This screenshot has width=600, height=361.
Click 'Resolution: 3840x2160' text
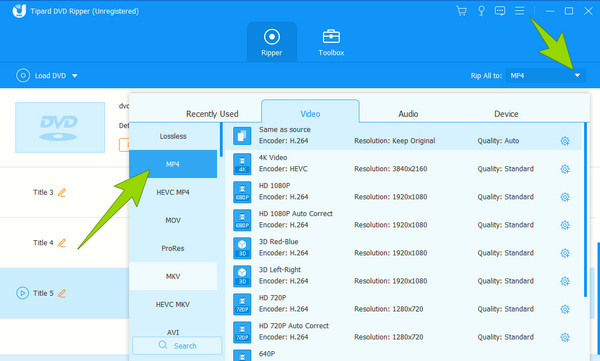point(391,169)
